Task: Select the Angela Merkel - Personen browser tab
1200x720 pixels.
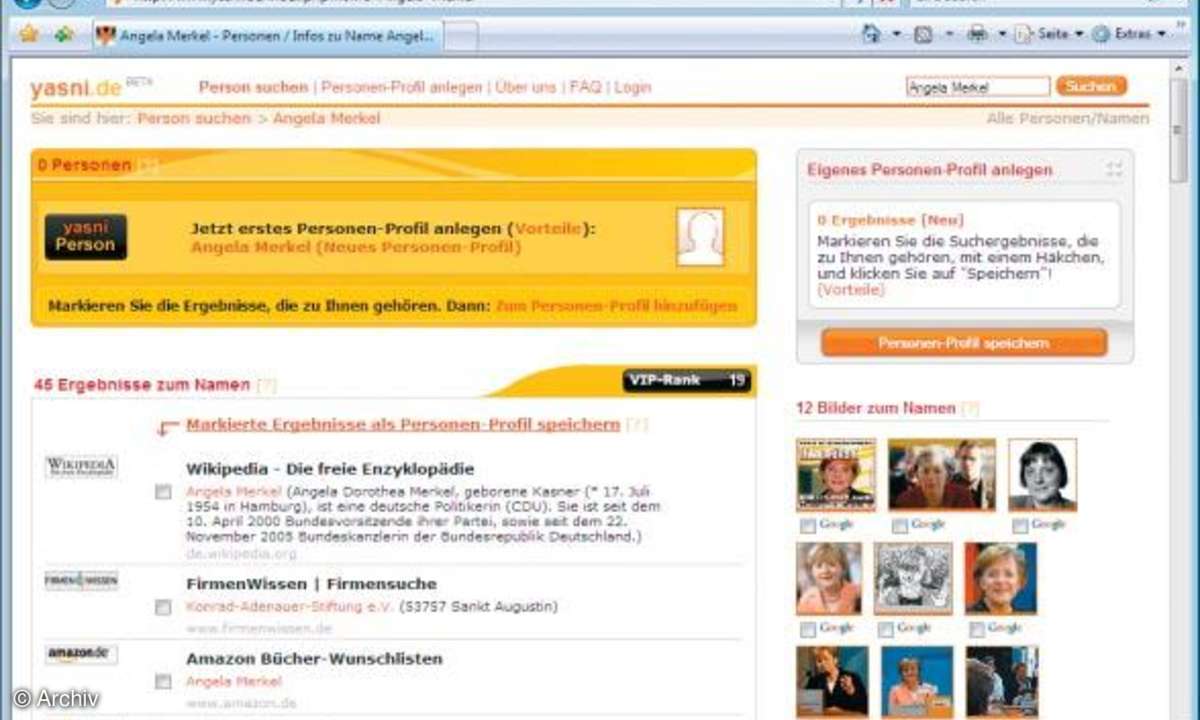Action: pos(266,35)
